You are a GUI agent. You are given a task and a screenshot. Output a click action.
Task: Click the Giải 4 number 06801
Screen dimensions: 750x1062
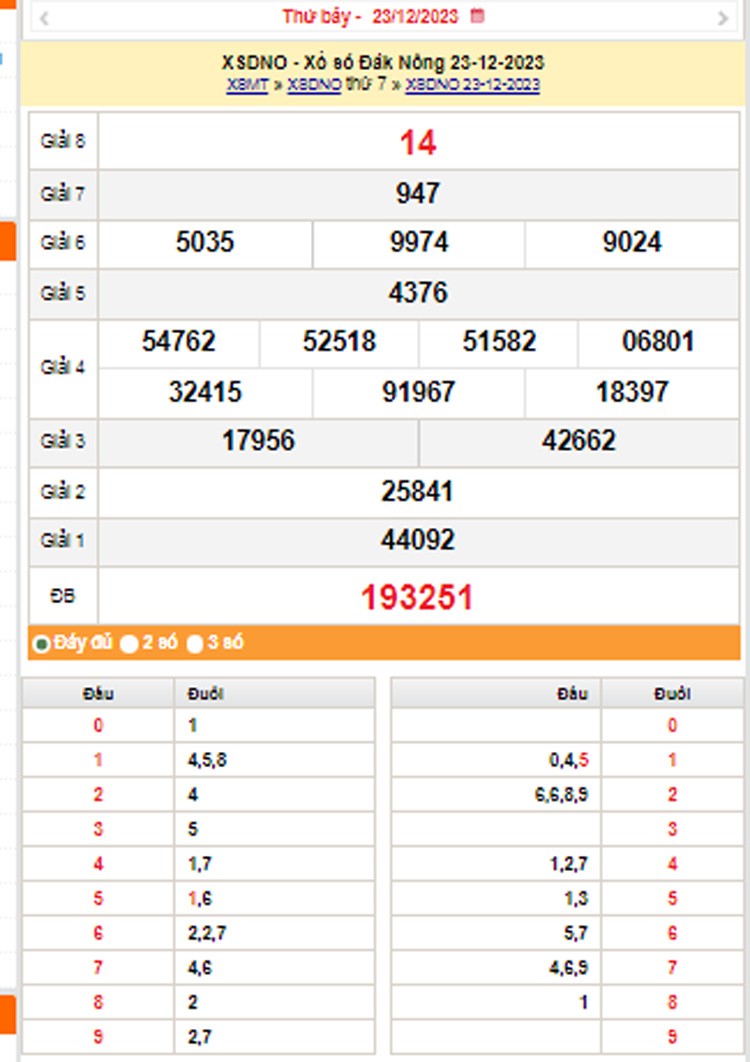point(658,342)
